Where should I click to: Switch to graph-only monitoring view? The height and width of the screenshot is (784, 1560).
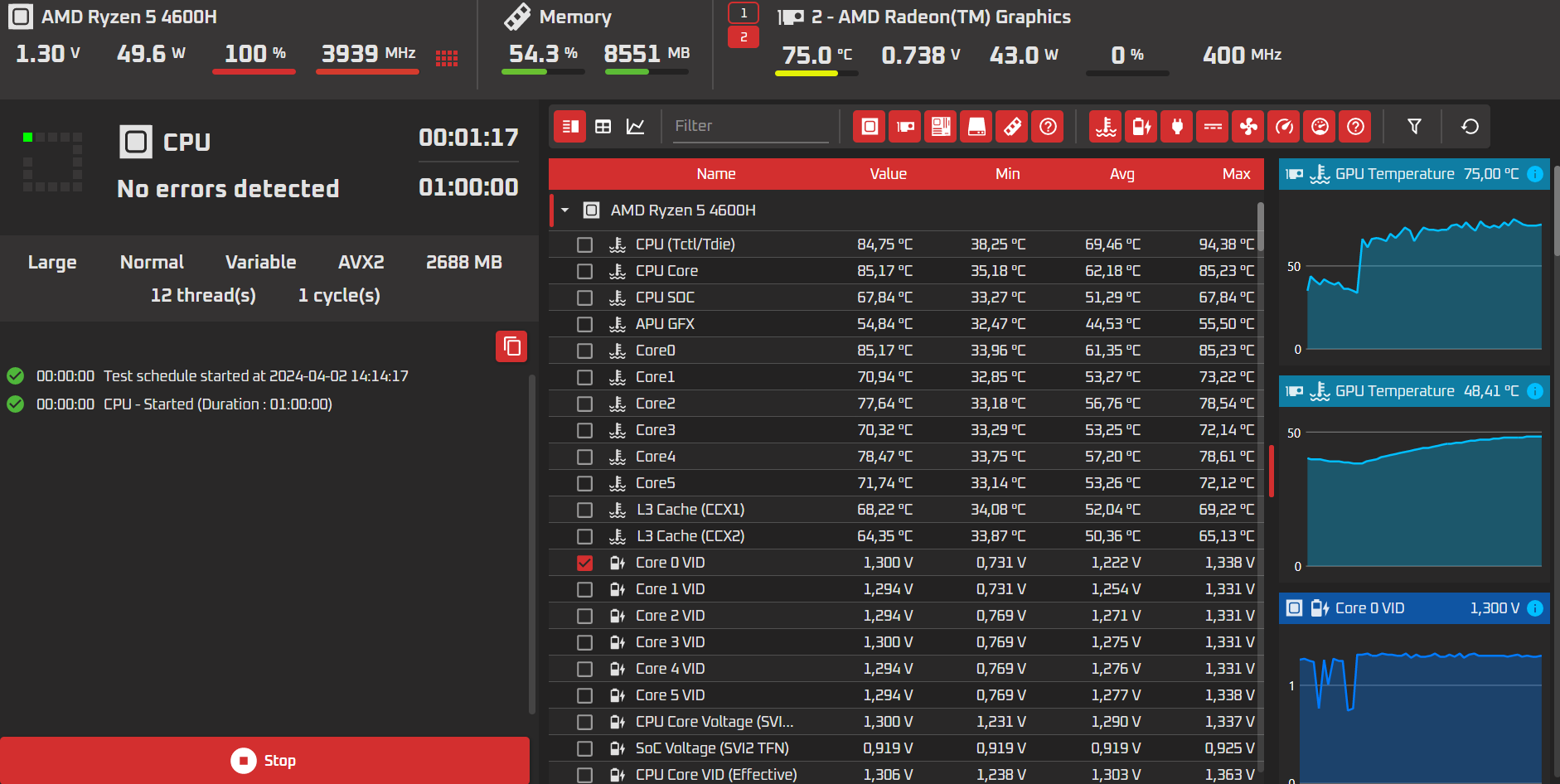coord(636,126)
